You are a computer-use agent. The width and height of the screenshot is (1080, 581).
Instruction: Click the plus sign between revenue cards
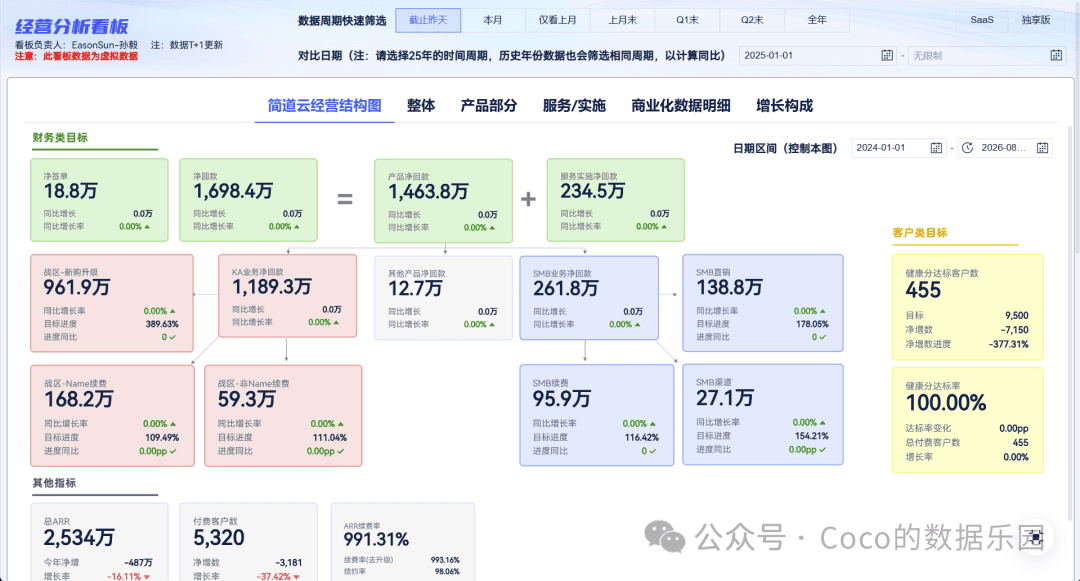point(528,199)
